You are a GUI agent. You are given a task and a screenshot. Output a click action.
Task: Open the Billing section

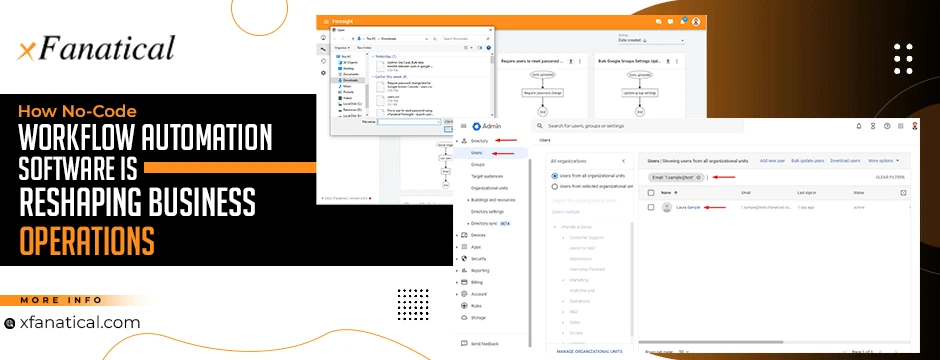tap(476, 282)
